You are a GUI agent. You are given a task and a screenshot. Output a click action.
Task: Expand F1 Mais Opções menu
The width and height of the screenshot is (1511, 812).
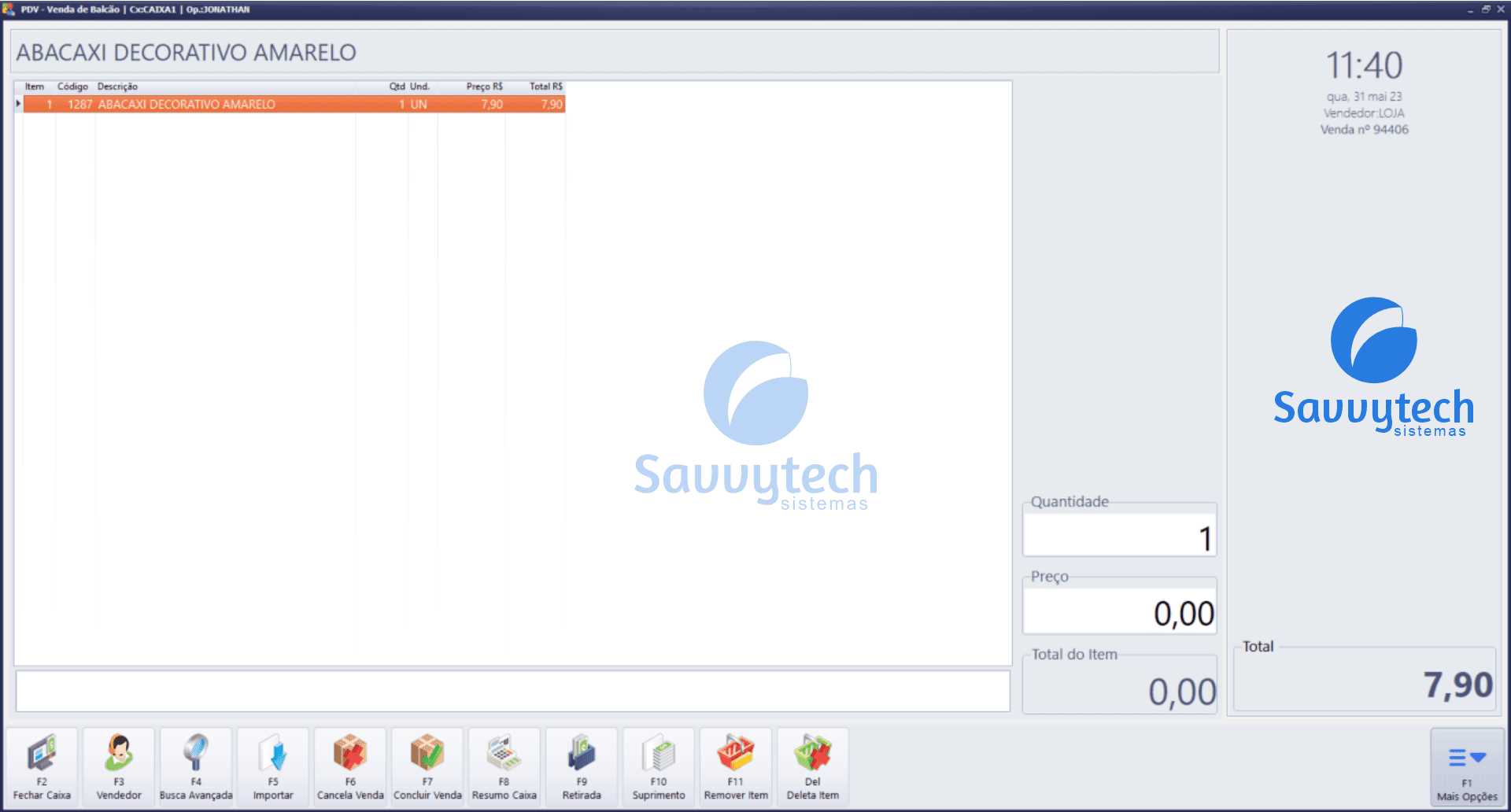click(1467, 767)
